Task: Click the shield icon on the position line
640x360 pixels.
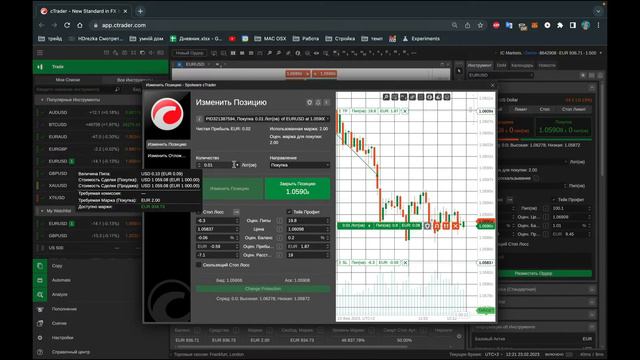Action: [427, 226]
